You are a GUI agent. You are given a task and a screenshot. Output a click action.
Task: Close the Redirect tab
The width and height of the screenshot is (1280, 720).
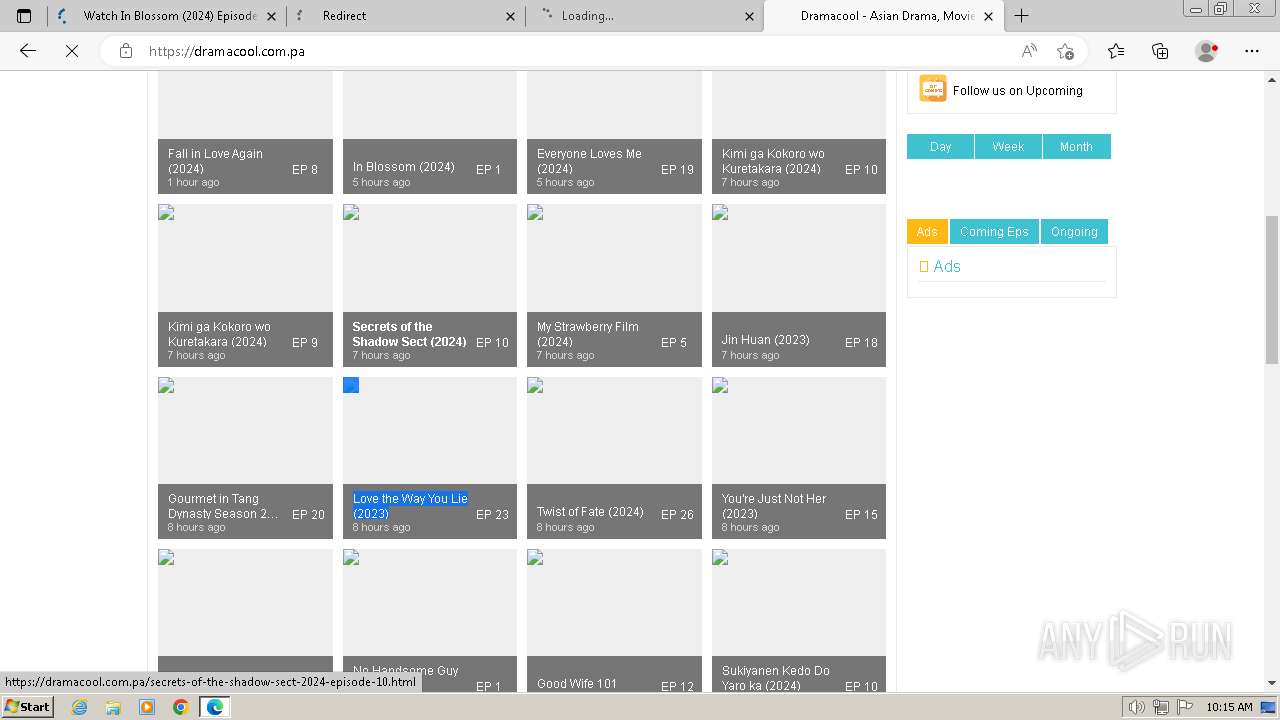click(x=511, y=16)
